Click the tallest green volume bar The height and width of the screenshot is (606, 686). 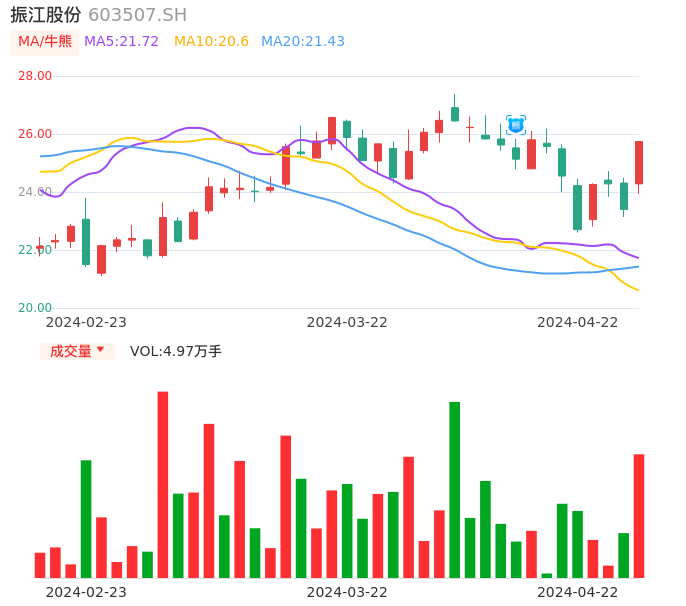(x=455, y=489)
